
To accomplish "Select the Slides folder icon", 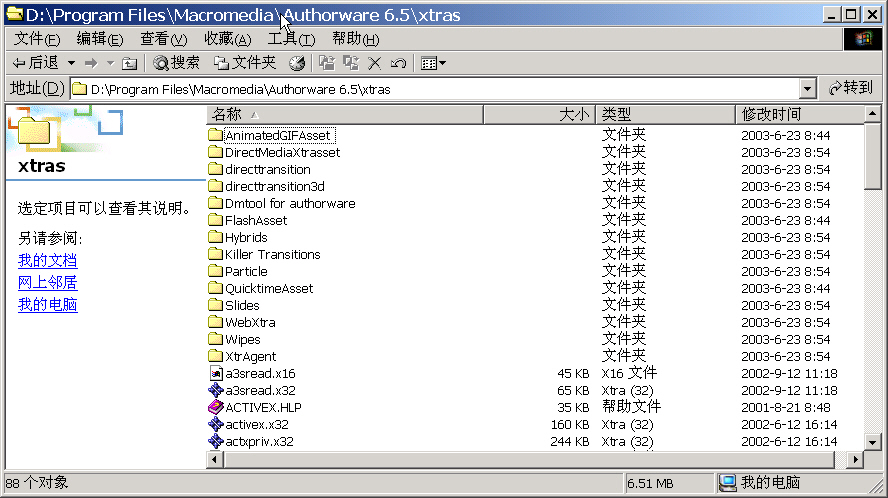I will tap(215, 305).
